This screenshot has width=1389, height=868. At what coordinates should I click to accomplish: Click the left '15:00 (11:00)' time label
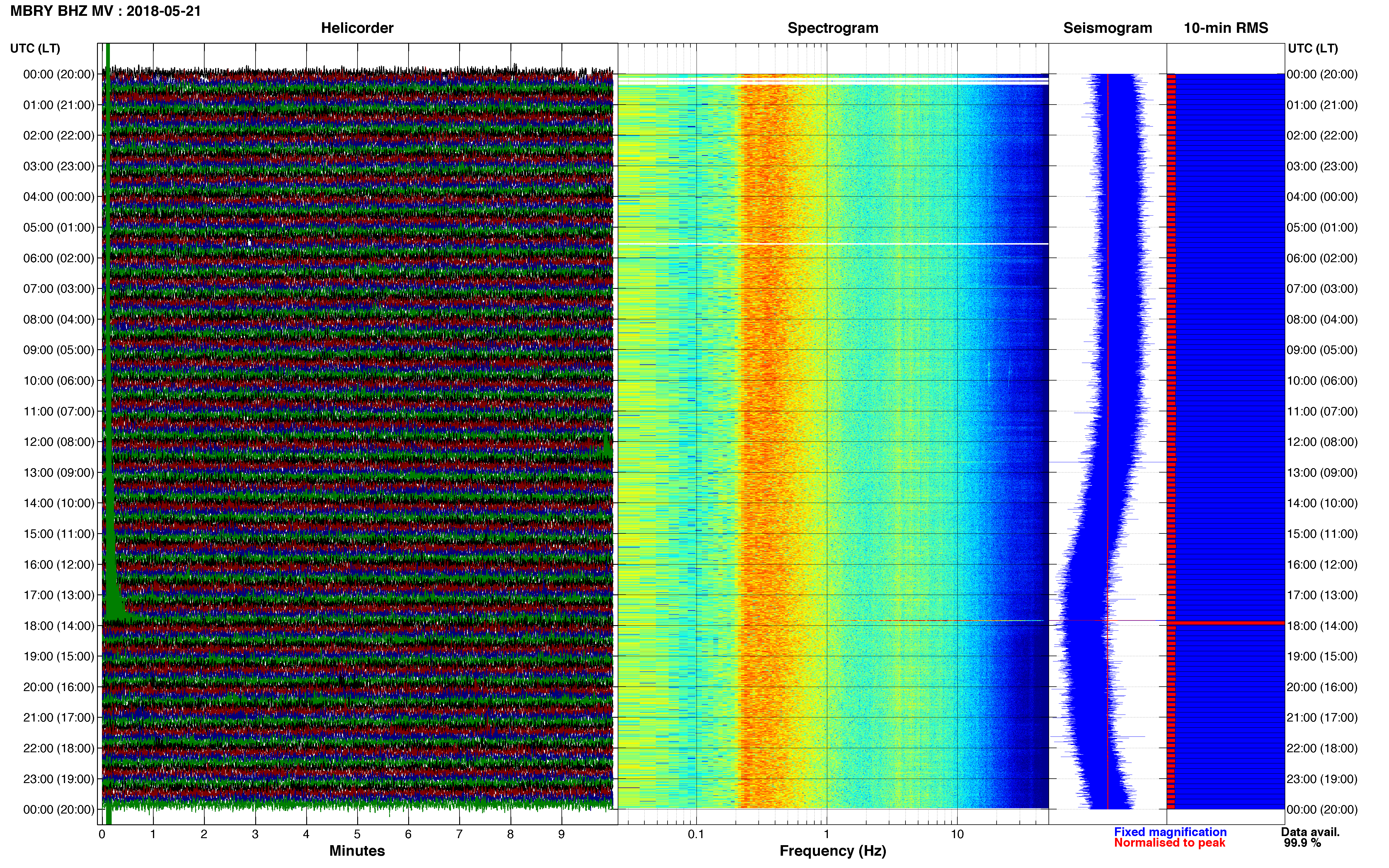(59, 534)
